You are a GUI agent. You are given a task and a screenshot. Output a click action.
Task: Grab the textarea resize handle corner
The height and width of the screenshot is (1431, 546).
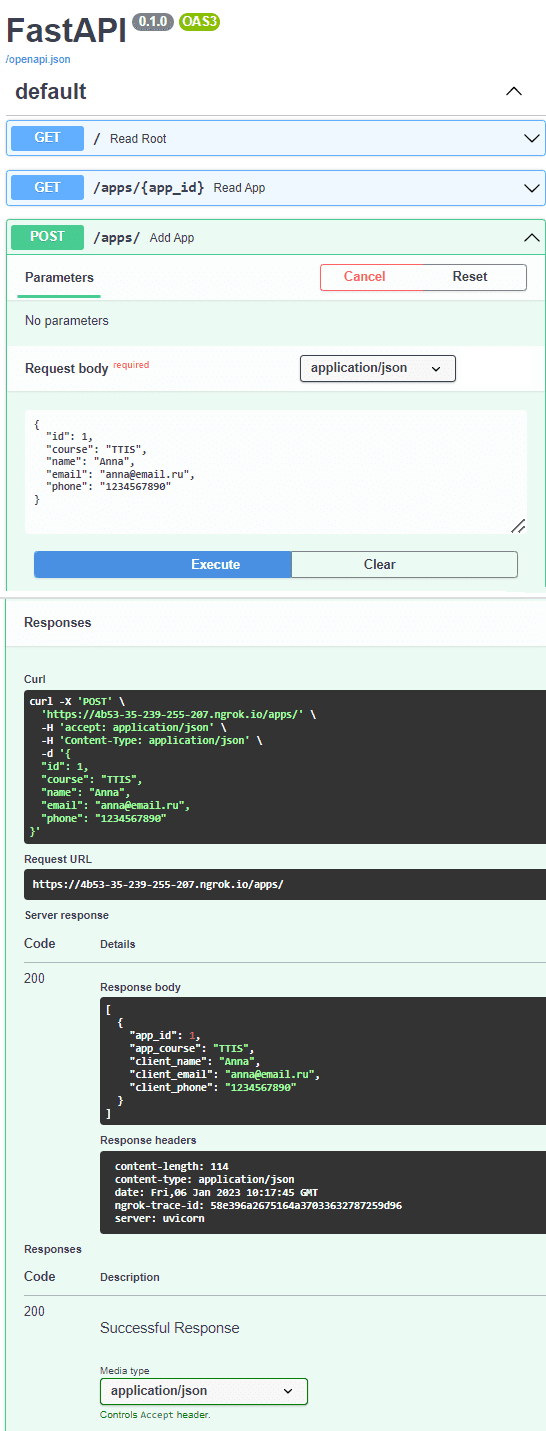point(518,526)
